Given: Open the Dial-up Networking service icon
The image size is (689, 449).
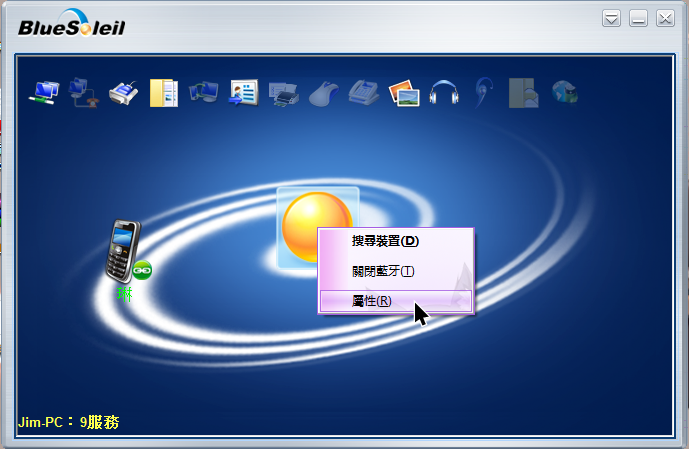Looking at the screenshot, I should (83, 93).
